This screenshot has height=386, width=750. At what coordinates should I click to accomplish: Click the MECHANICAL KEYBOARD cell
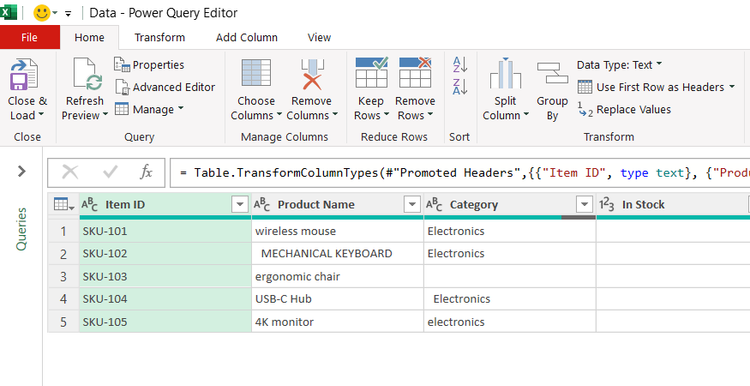point(337,254)
